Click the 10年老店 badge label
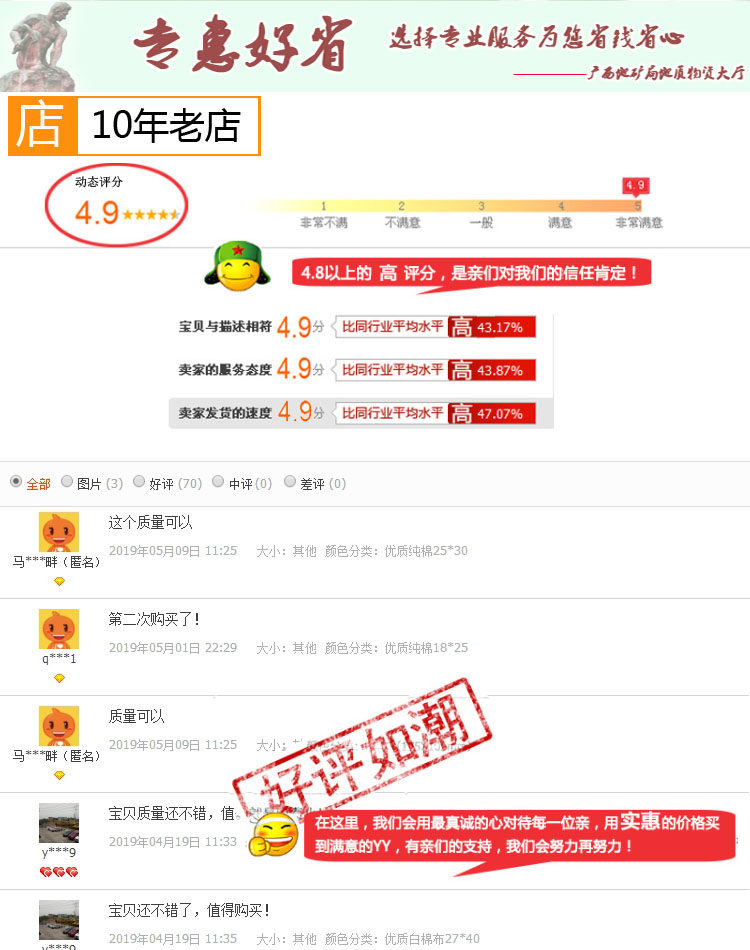 coord(167,126)
